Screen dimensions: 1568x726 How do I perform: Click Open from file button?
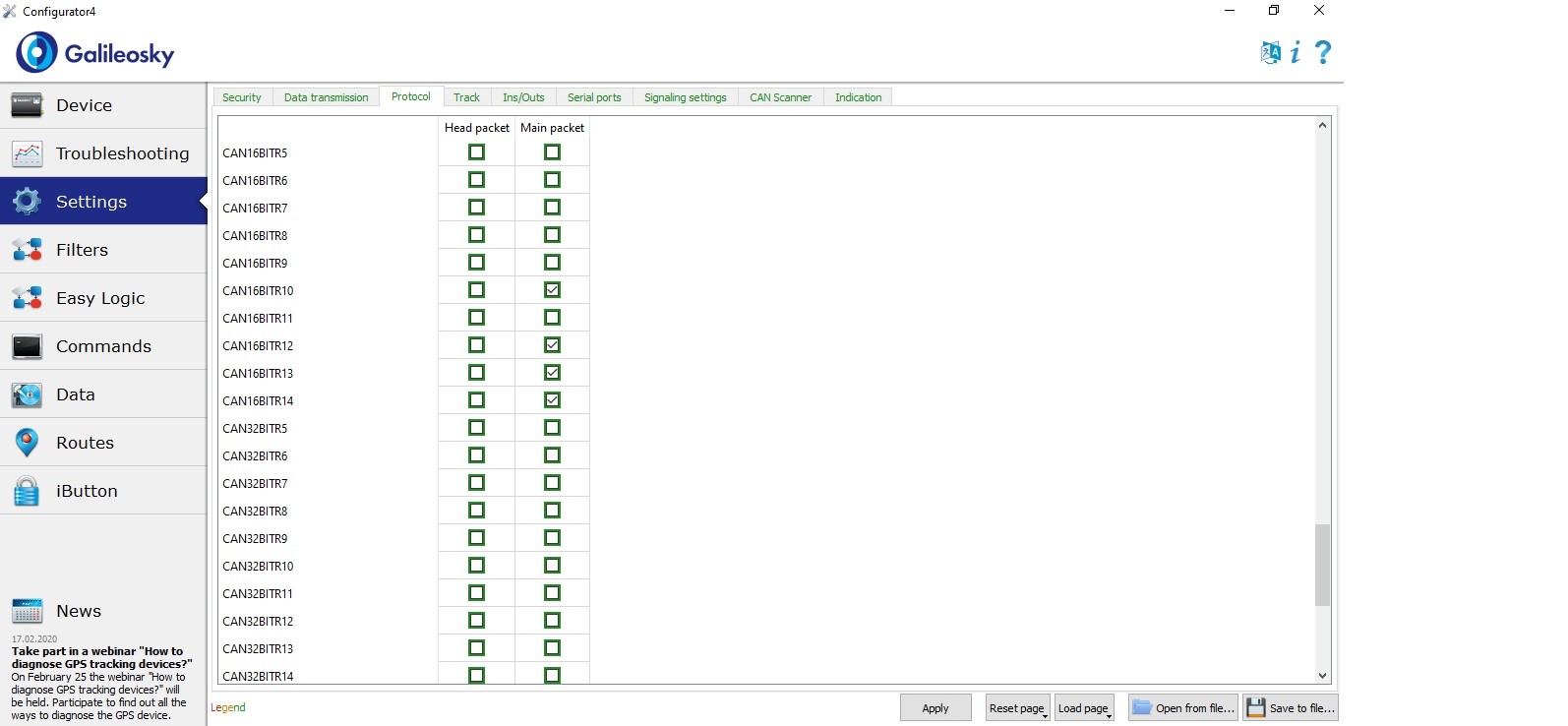pos(1183,707)
